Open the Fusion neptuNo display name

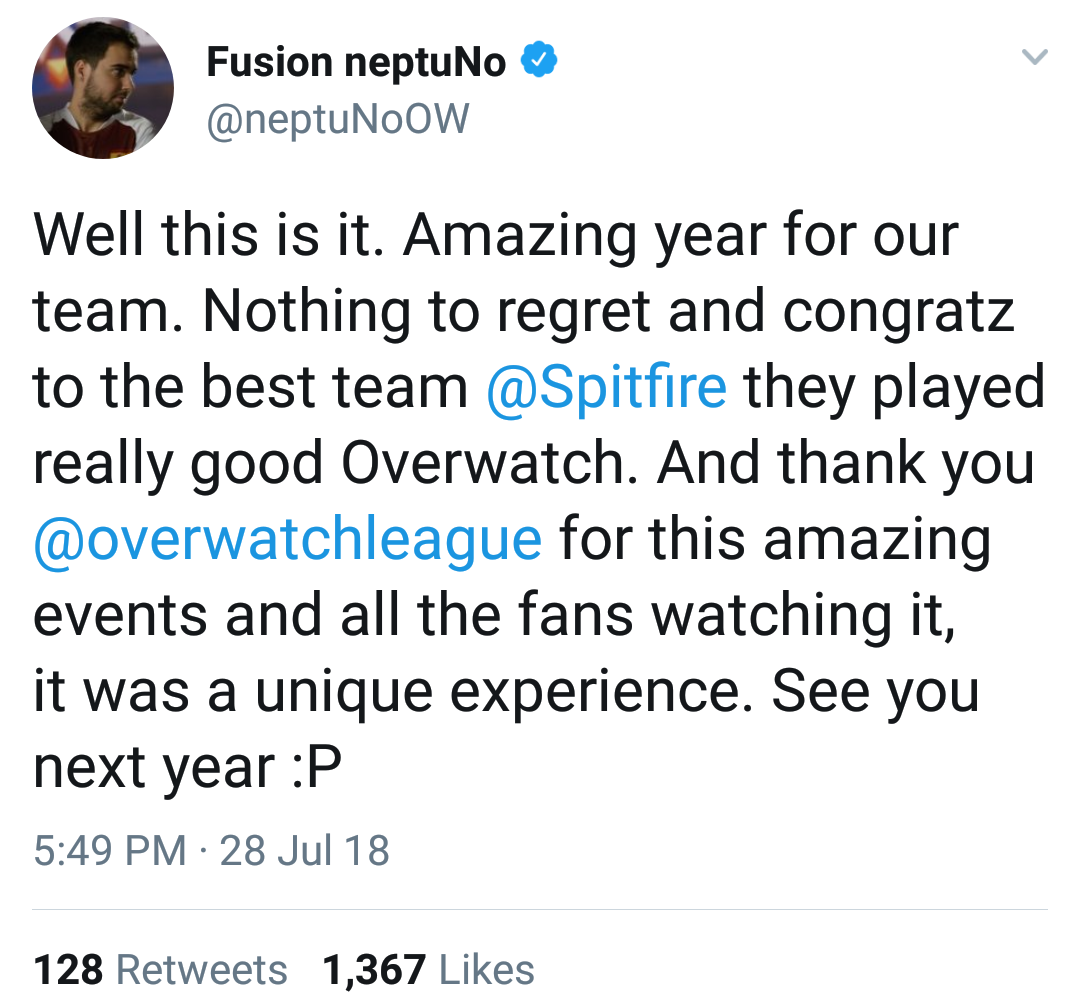(x=355, y=63)
